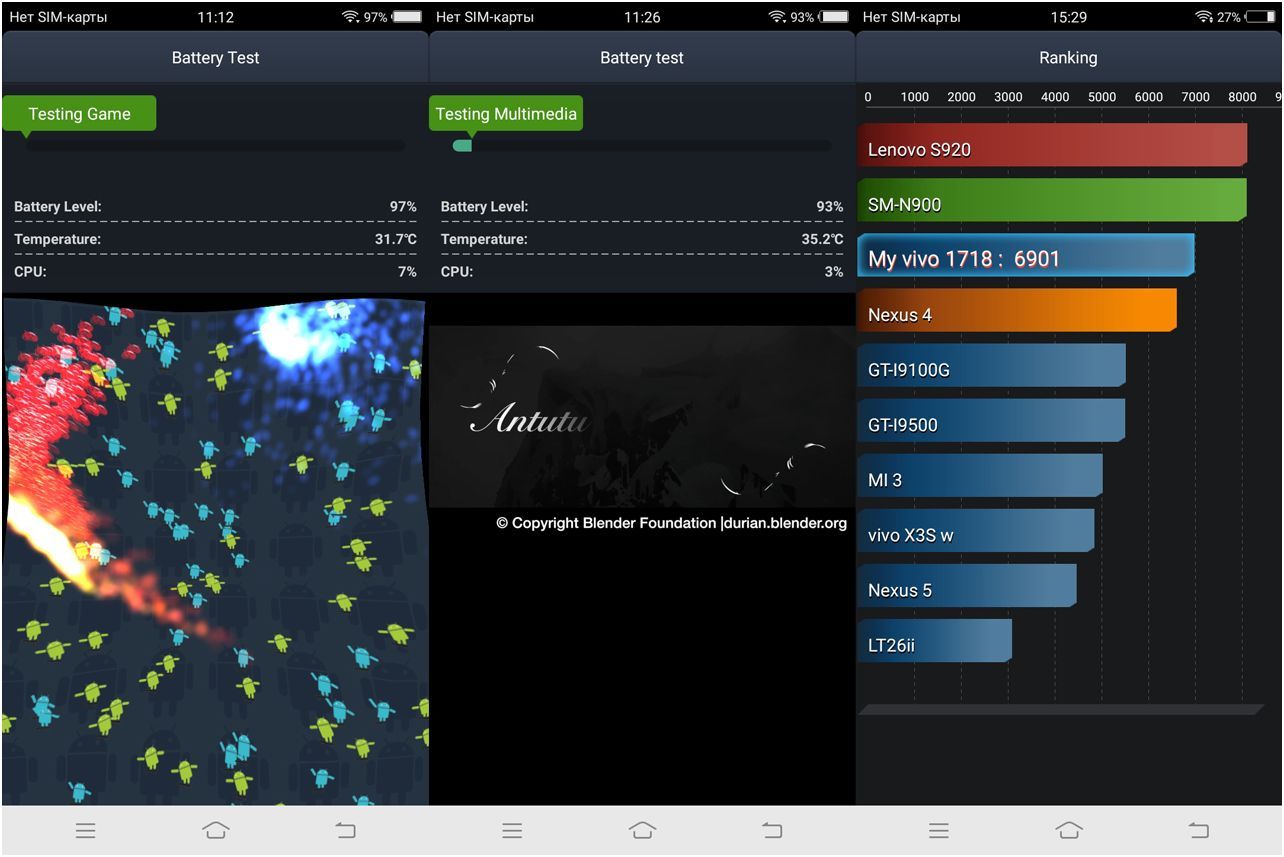1284x857 pixels.
Task: Click the green Testing Game label
Action: (x=79, y=113)
